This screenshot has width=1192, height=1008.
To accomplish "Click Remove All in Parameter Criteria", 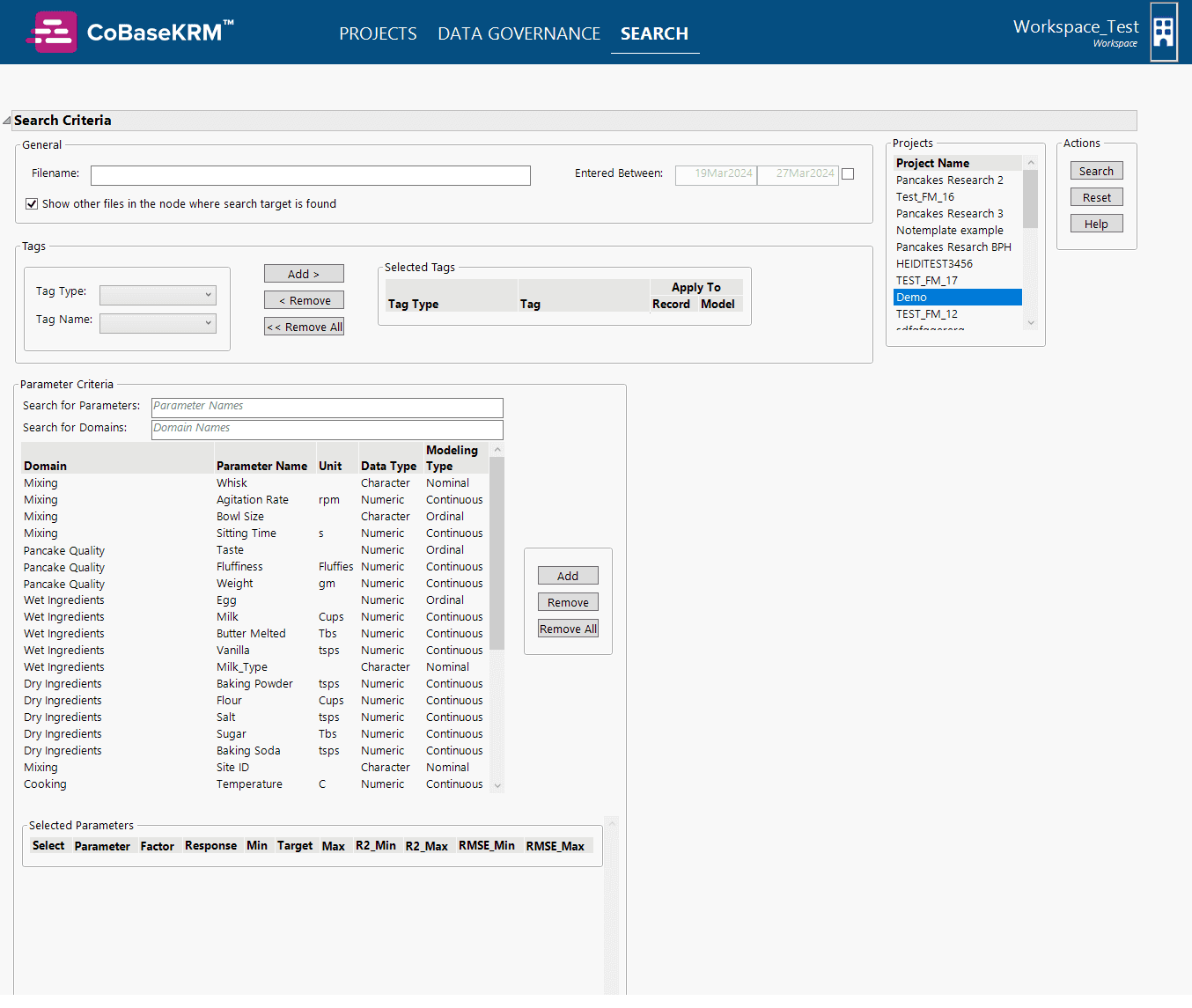I will (x=568, y=629).
